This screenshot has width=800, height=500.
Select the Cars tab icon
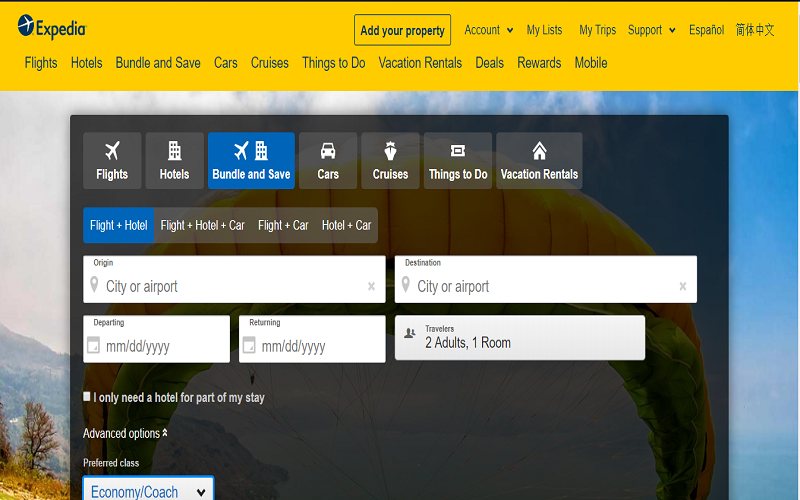[x=328, y=151]
